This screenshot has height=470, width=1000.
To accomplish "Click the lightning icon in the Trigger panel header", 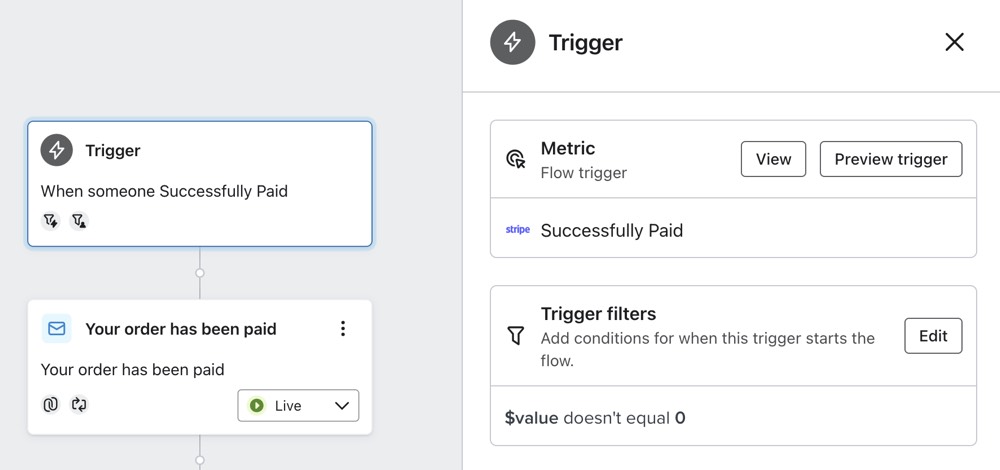I will [512, 43].
